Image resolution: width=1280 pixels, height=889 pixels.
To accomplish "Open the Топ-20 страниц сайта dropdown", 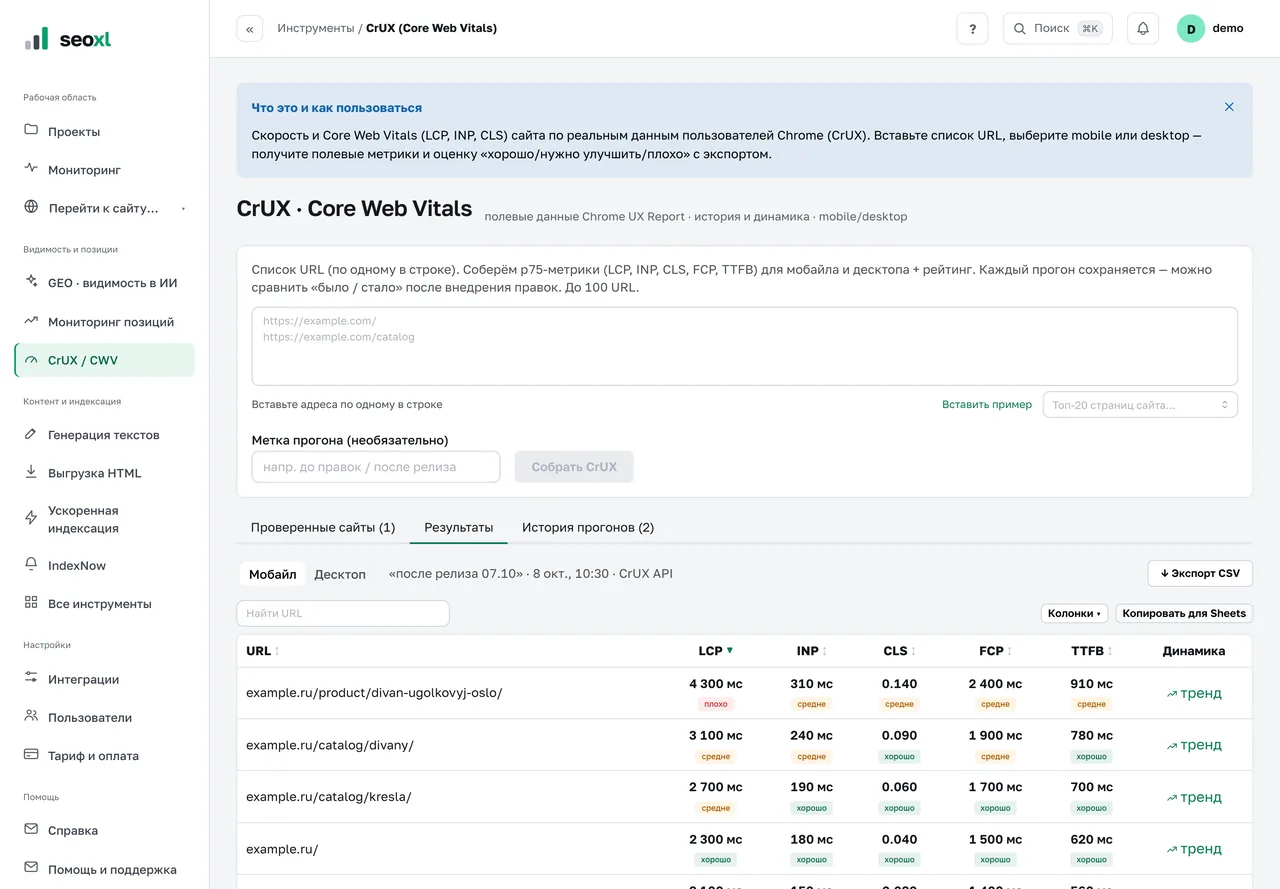I will click(x=1140, y=405).
